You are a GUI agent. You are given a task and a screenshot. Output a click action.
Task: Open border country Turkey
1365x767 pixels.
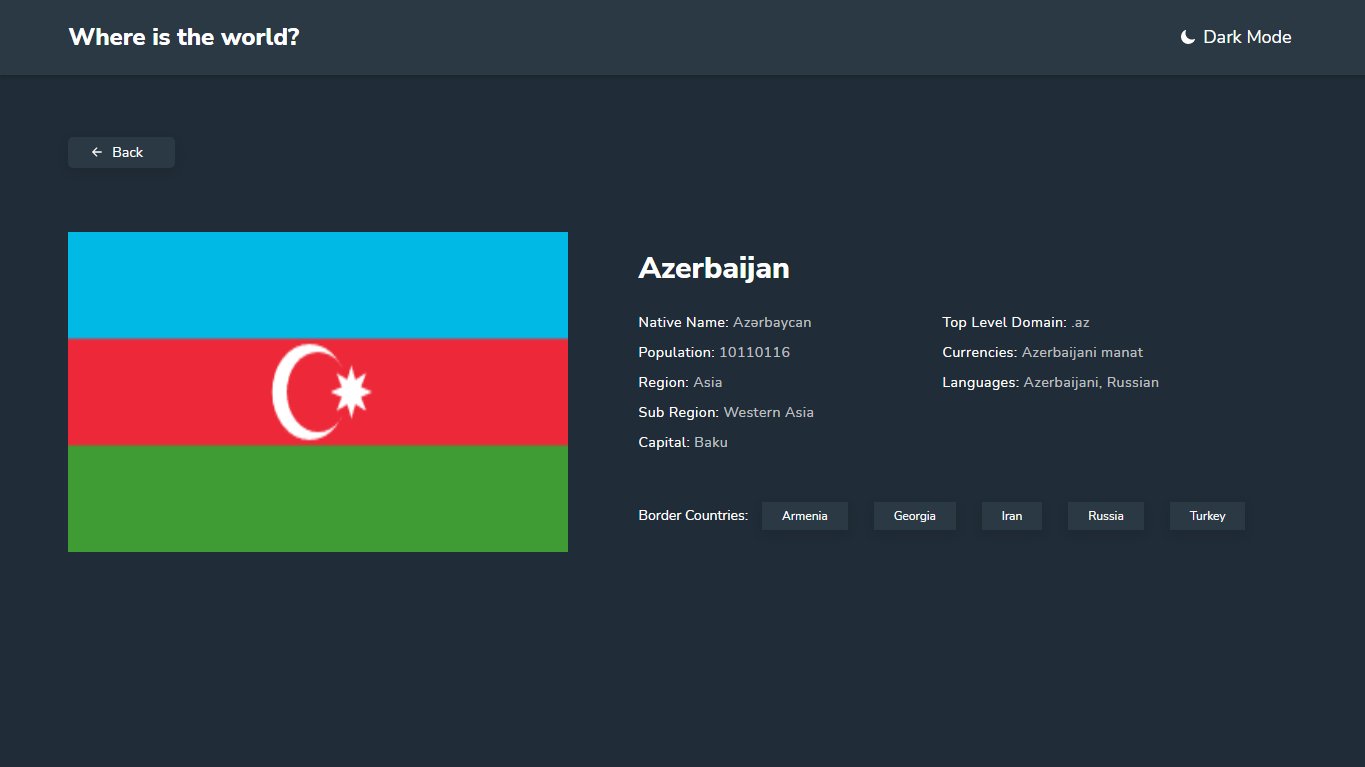point(1206,516)
